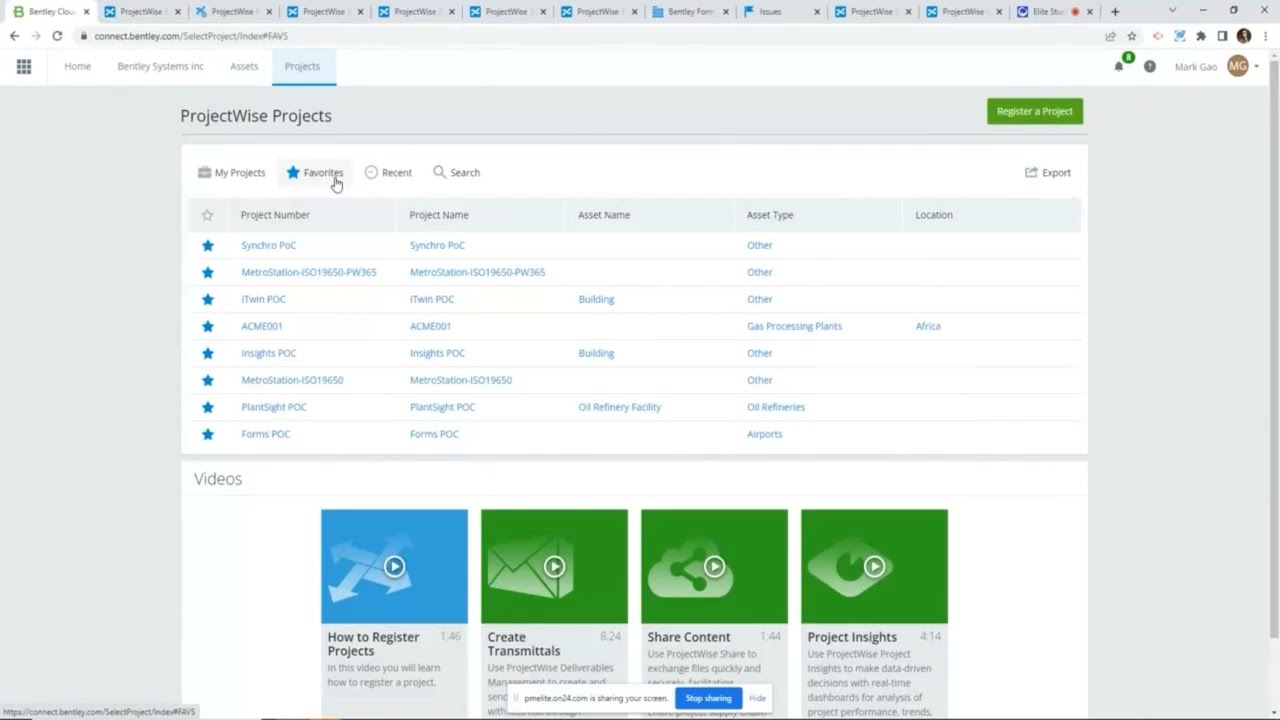Image resolution: width=1280 pixels, height=720 pixels.
Task: Open iTwin POC project name link
Action: click(432, 299)
